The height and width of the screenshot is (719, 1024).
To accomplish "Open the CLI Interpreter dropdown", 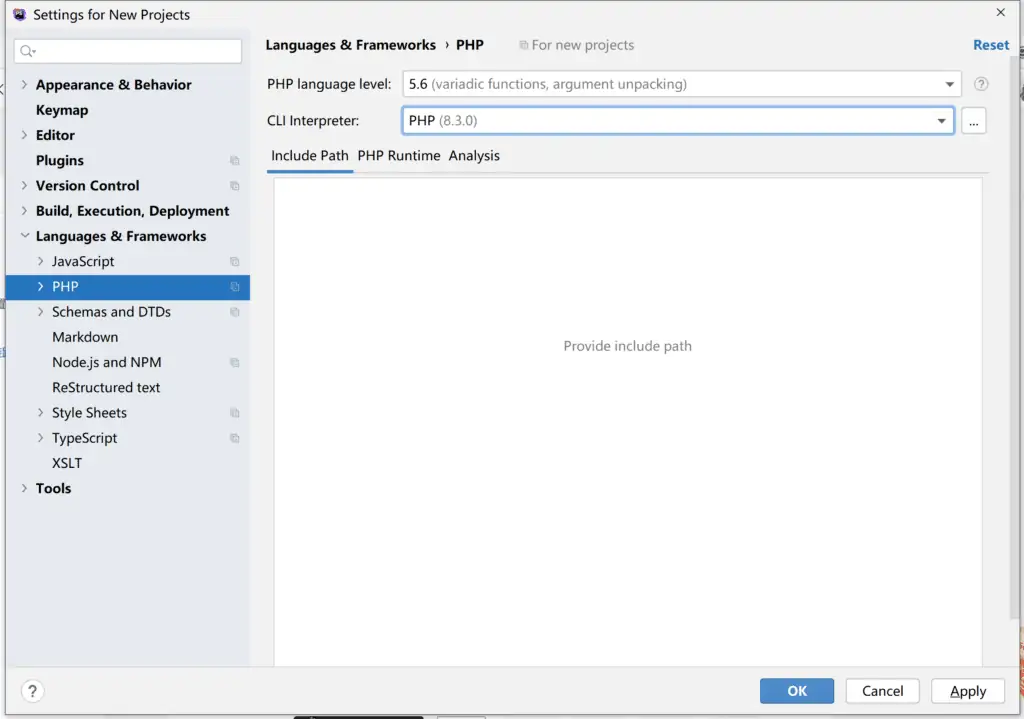I will 941,121.
